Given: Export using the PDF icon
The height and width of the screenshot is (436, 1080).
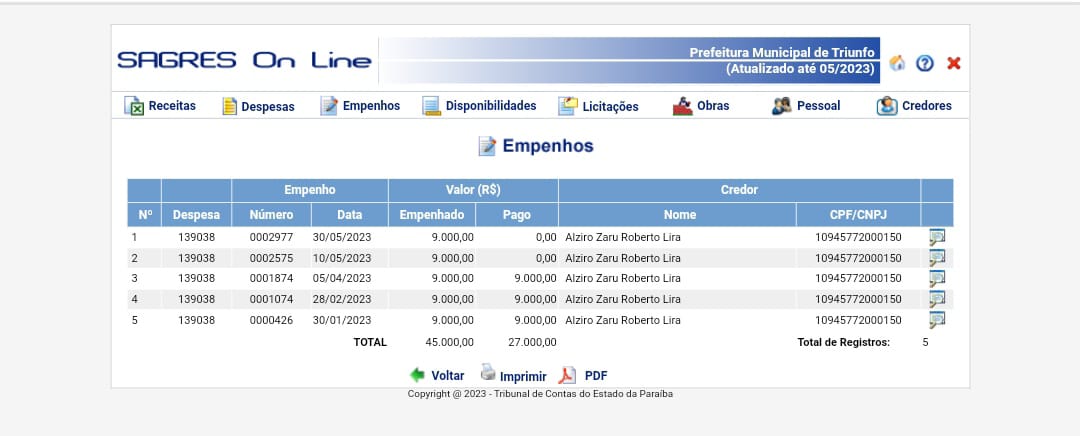Looking at the screenshot, I should click(567, 375).
